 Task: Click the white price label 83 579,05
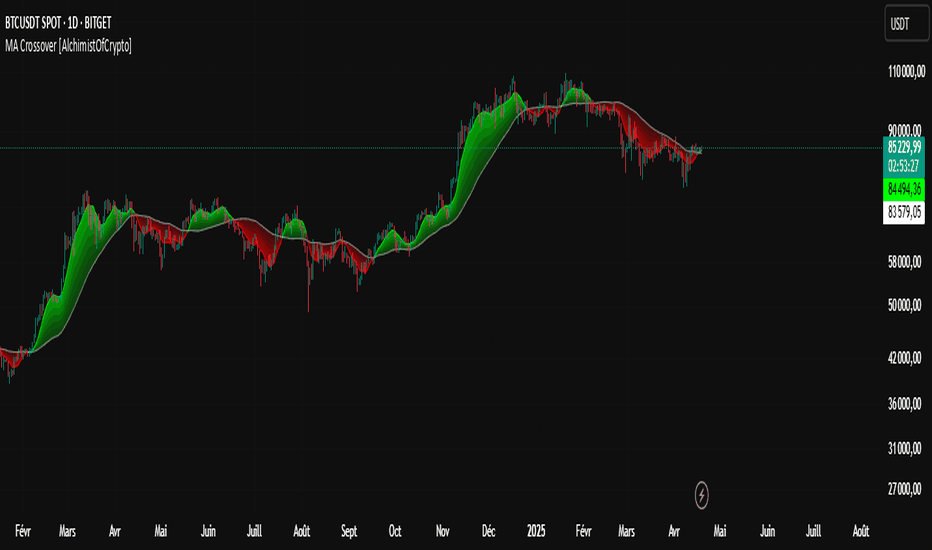(x=904, y=212)
